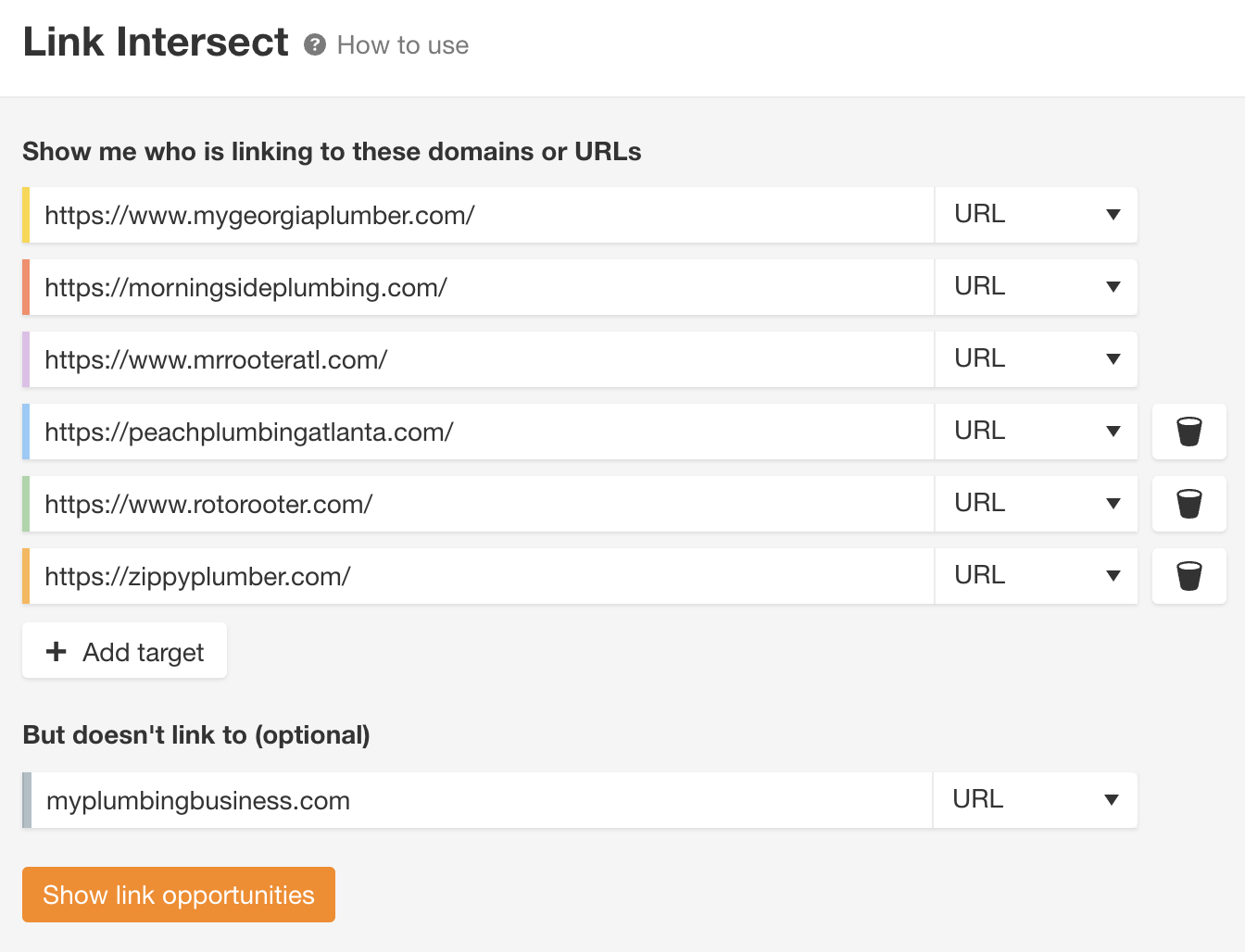The image size is (1245, 952).
Task: Delete the peachplumbingatlanta.com target using its trash icon
Action: click(x=1188, y=431)
